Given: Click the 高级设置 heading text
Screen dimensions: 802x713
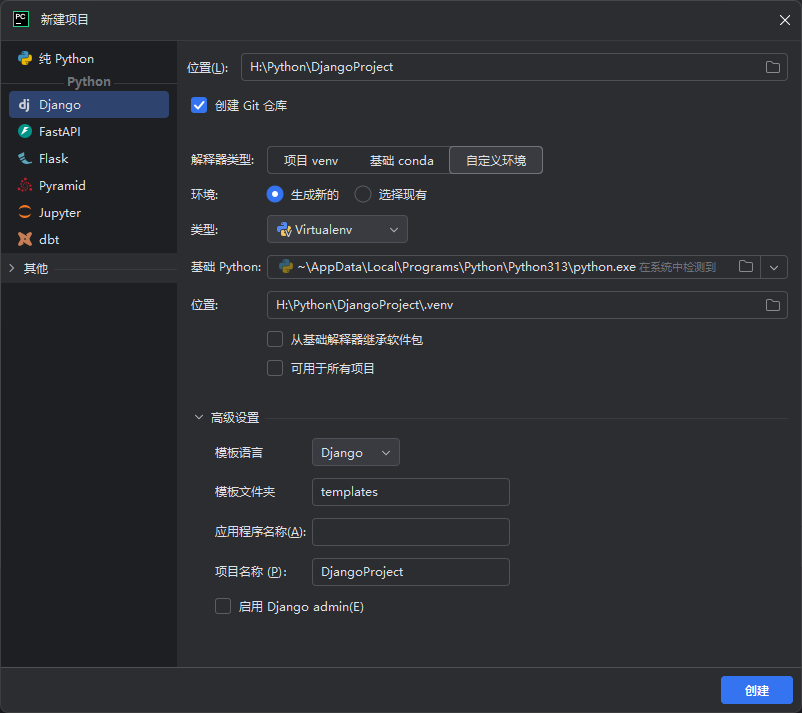Looking at the screenshot, I should [235, 417].
